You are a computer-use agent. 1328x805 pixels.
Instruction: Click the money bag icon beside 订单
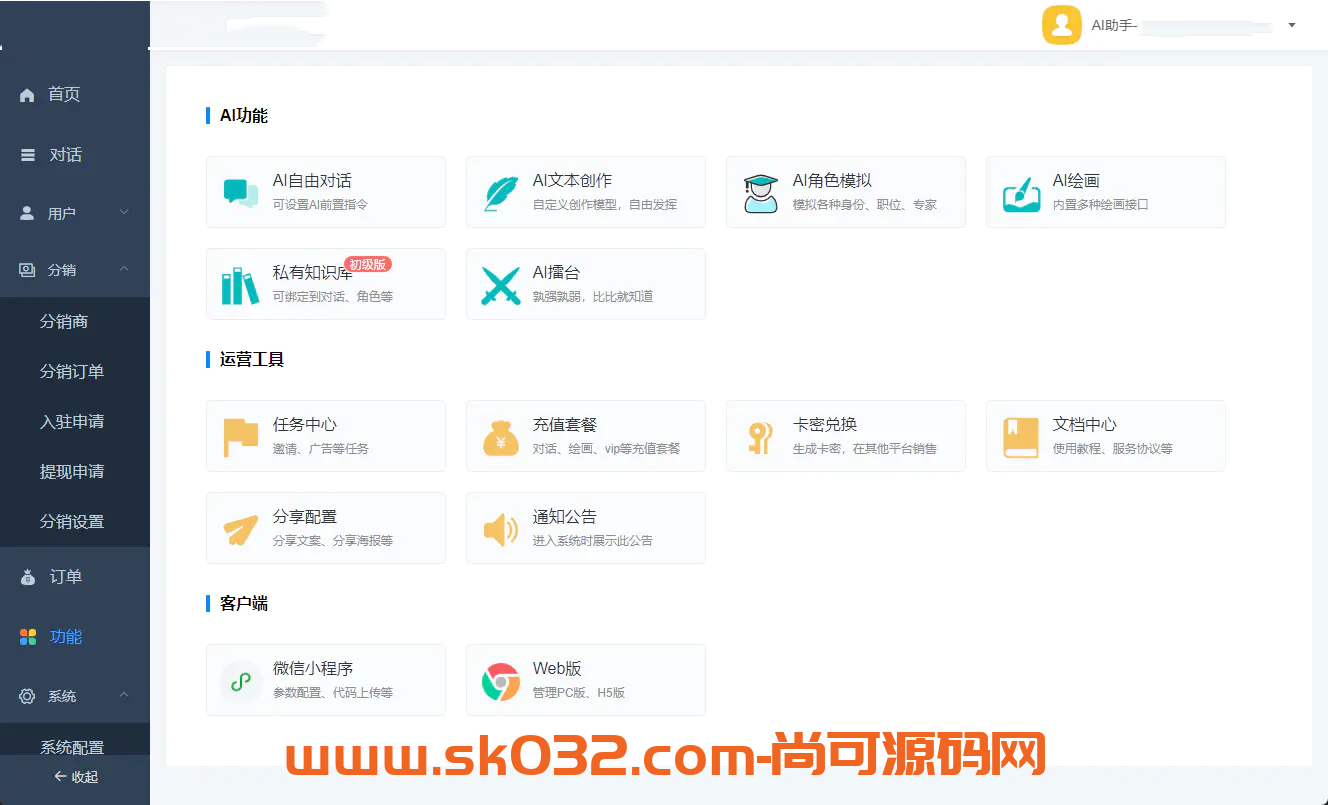click(28, 577)
